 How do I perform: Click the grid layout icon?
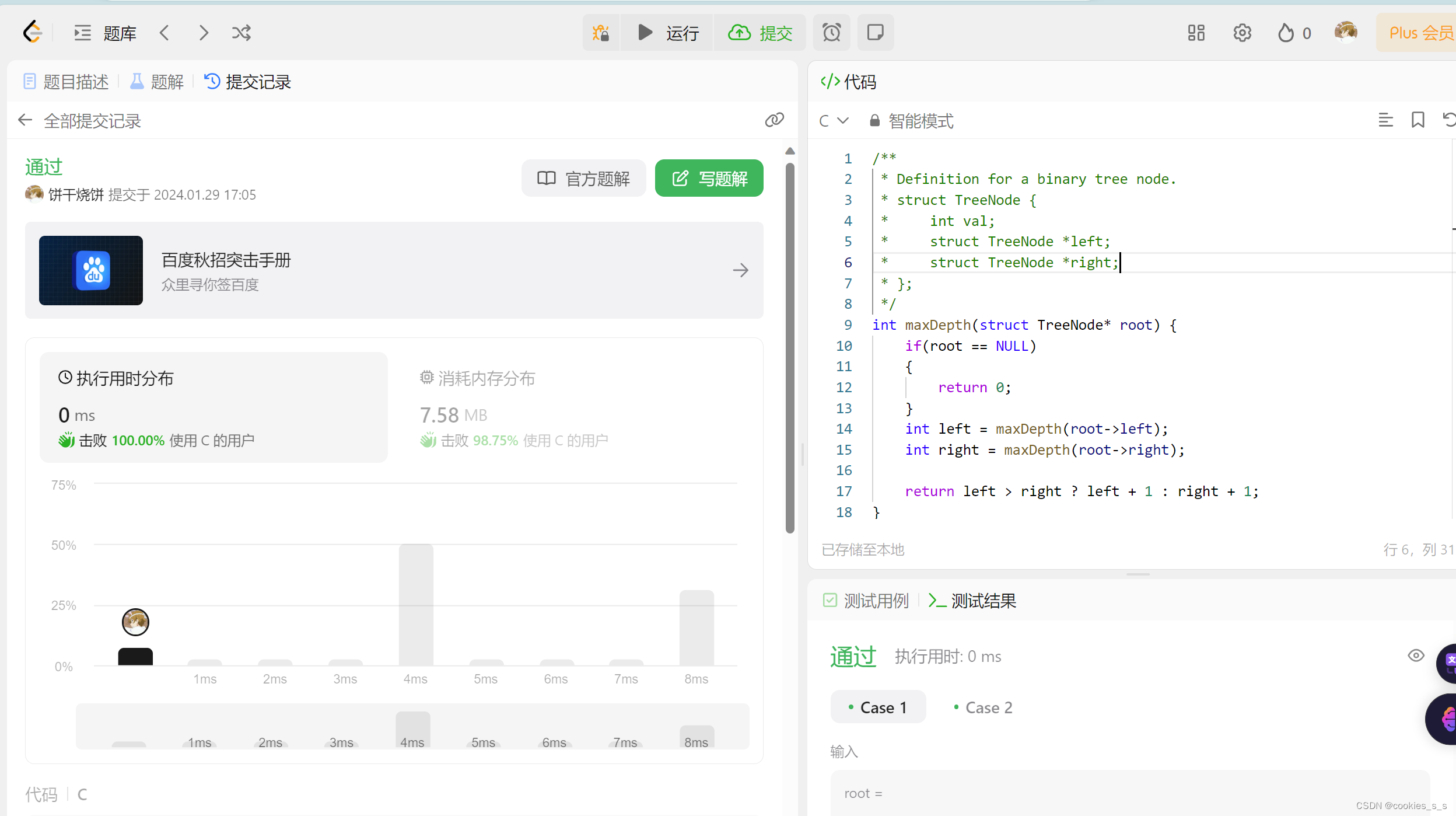click(x=1196, y=33)
